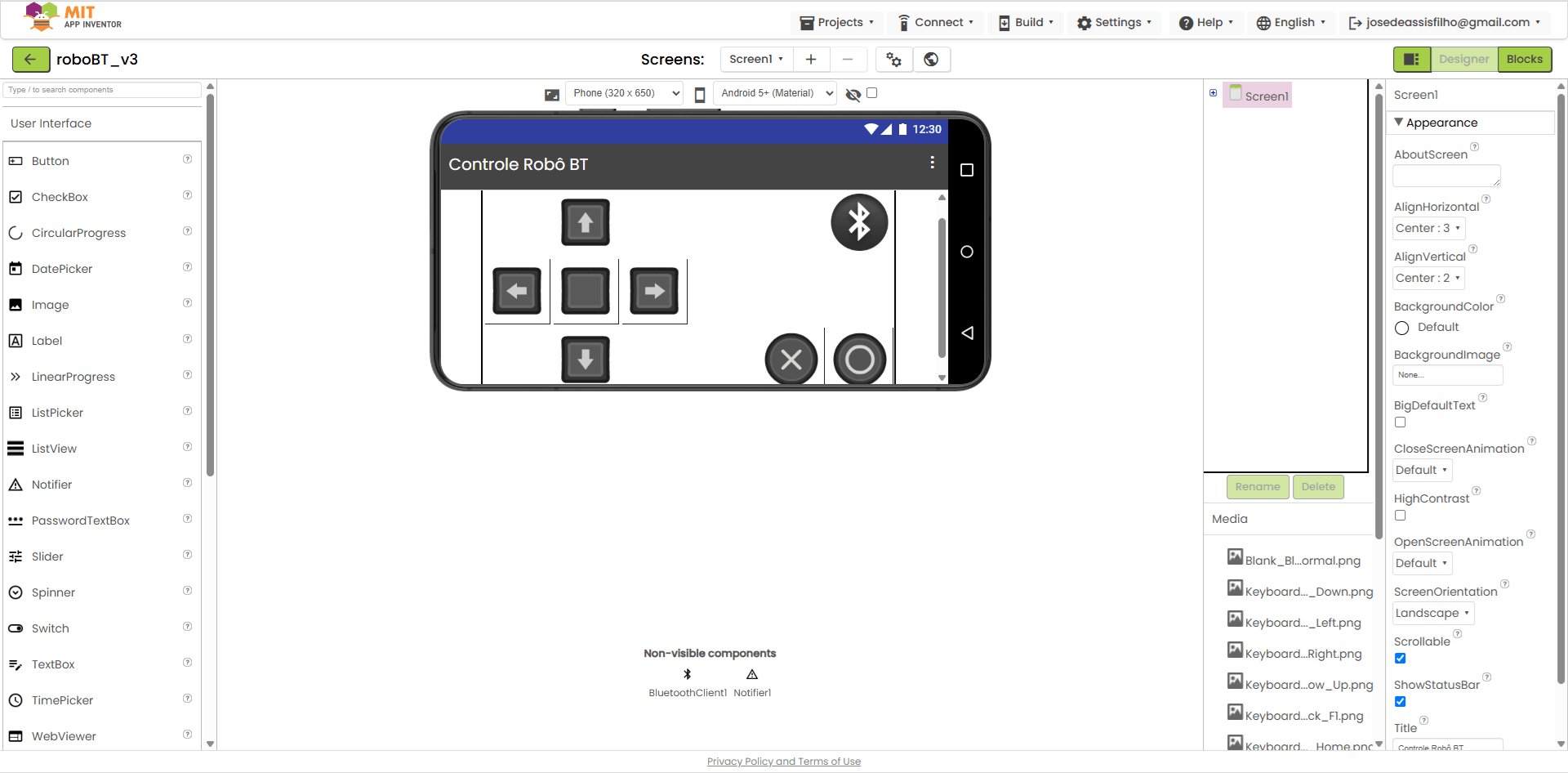Click the green back arrow beside roboBT_v3

[x=30, y=60]
